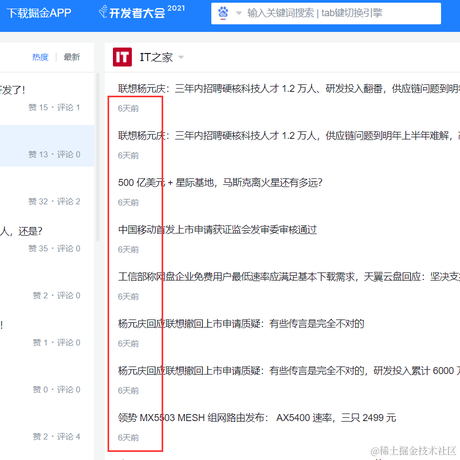Click the 赞 13 · 评论 0 stats
This screenshot has height=460, width=460.
pyautogui.click(x=54, y=154)
